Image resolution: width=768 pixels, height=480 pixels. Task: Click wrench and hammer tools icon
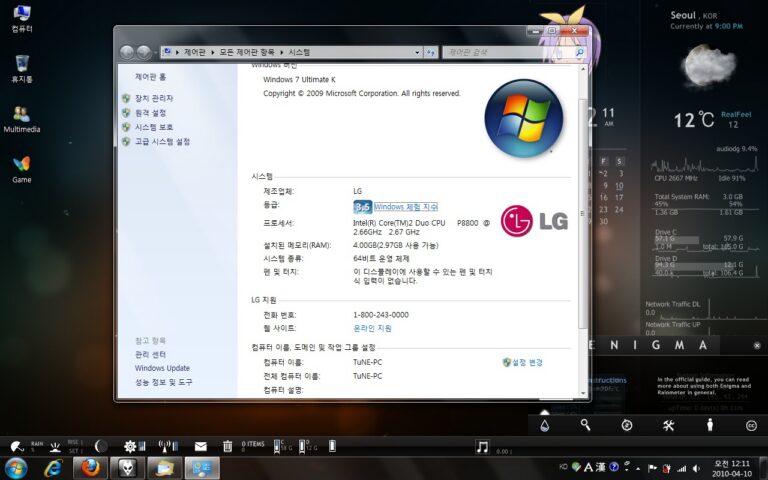pyautogui.click(x=668, y=425)
